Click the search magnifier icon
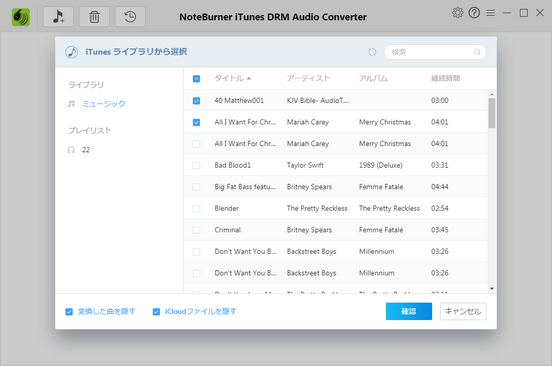This screenshot has height=366, width=552. (477, 52)
